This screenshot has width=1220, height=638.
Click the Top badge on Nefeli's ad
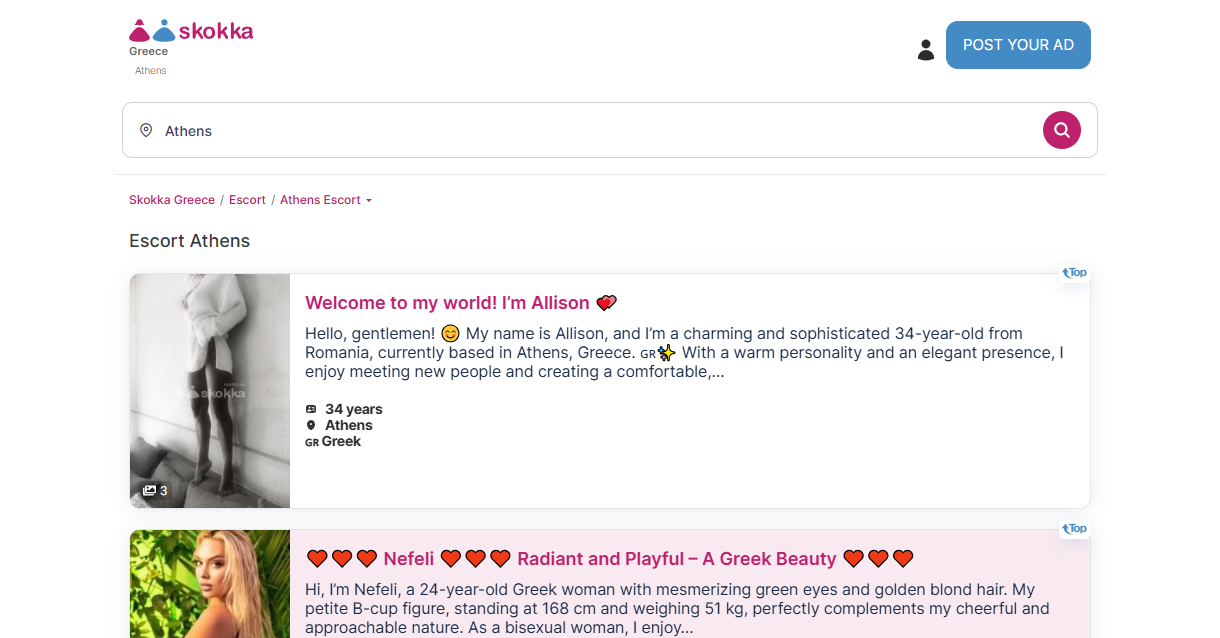tap(1074, 528)
